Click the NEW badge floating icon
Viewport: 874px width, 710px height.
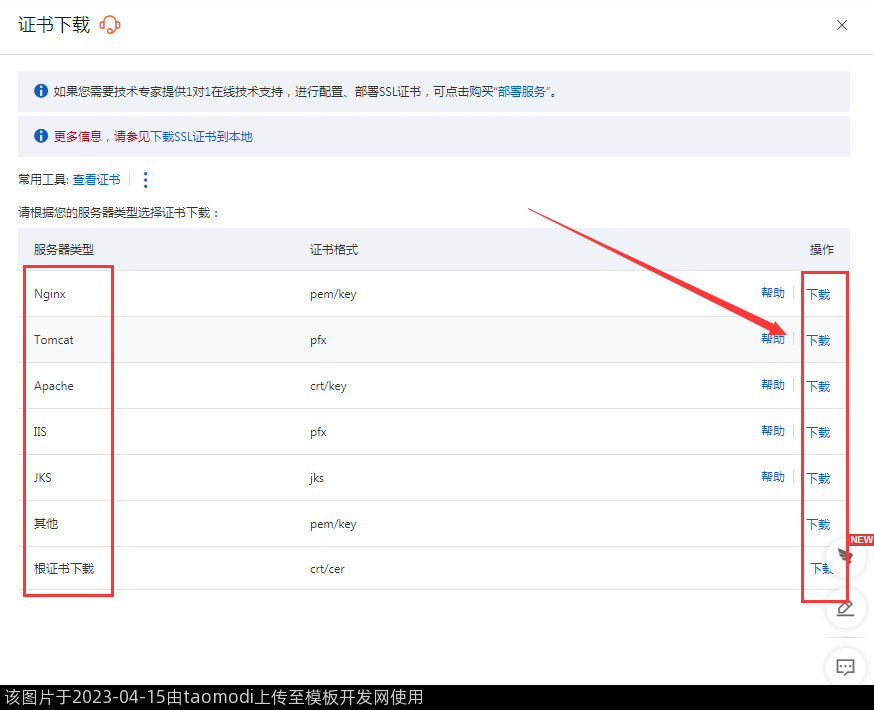[x=847, y=554]
